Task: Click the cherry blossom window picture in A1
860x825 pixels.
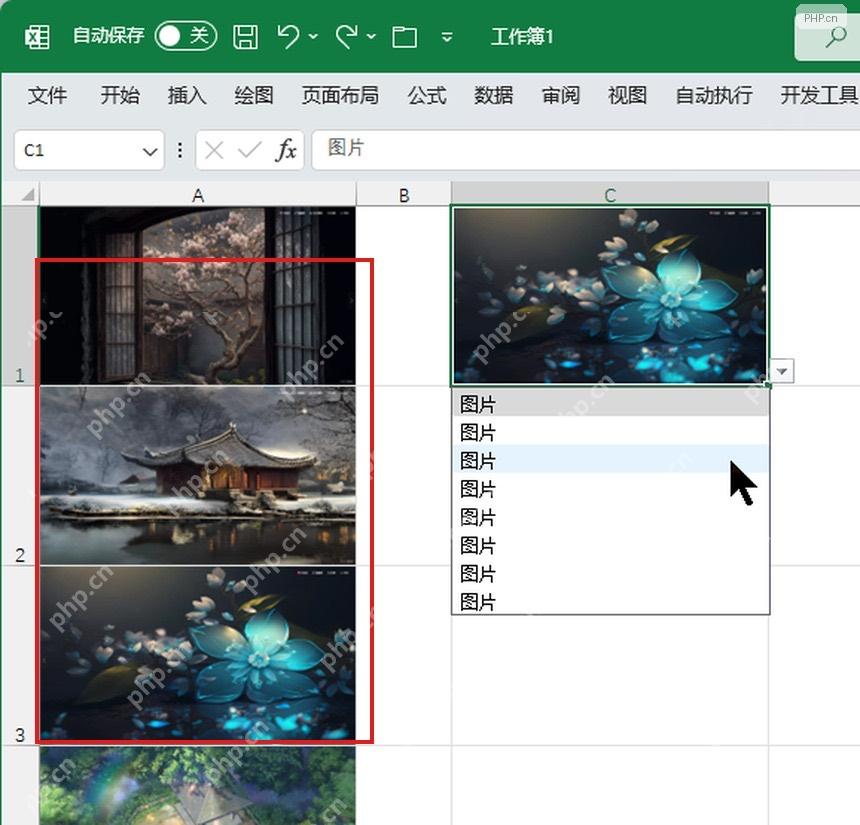Action: [x=198, y=296]
